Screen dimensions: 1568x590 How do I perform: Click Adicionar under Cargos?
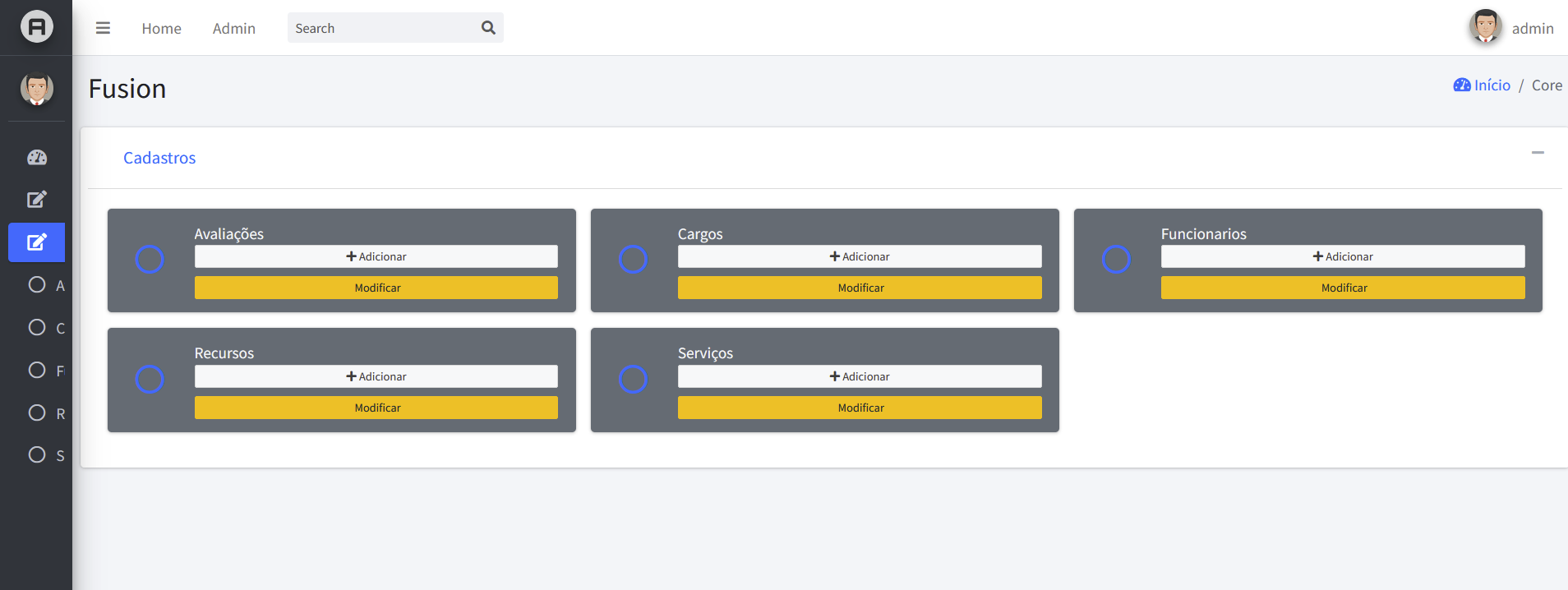[860, 256]
